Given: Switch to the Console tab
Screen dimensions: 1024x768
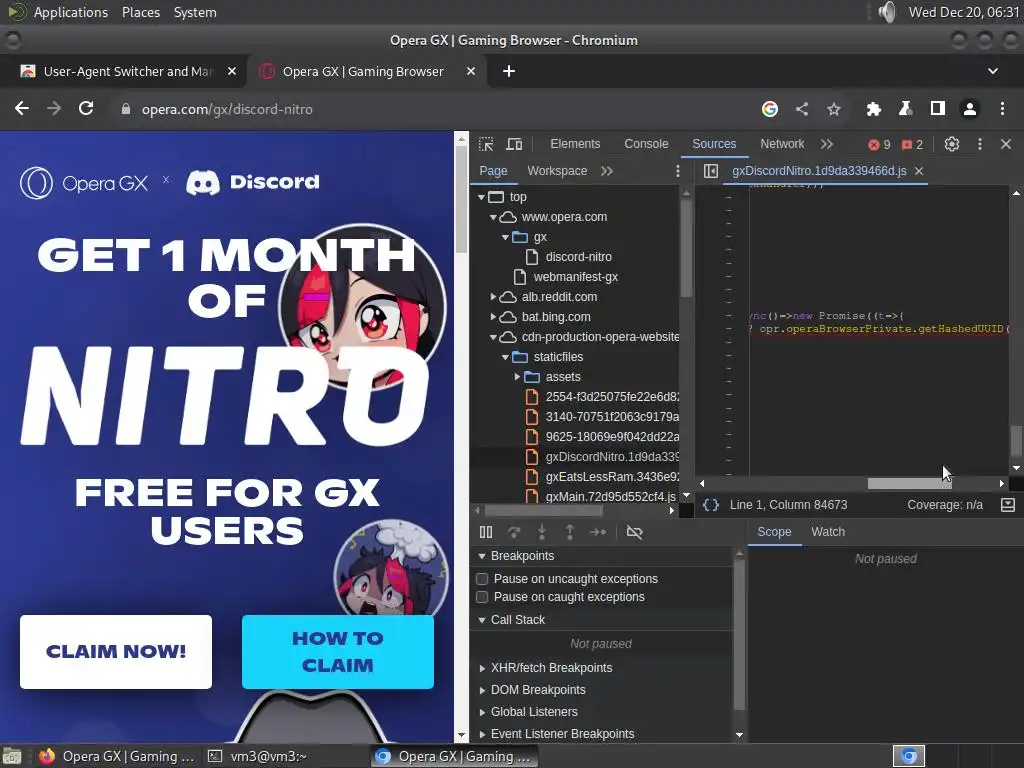Looking at the screenshot, I should click(x=646, y=144).
